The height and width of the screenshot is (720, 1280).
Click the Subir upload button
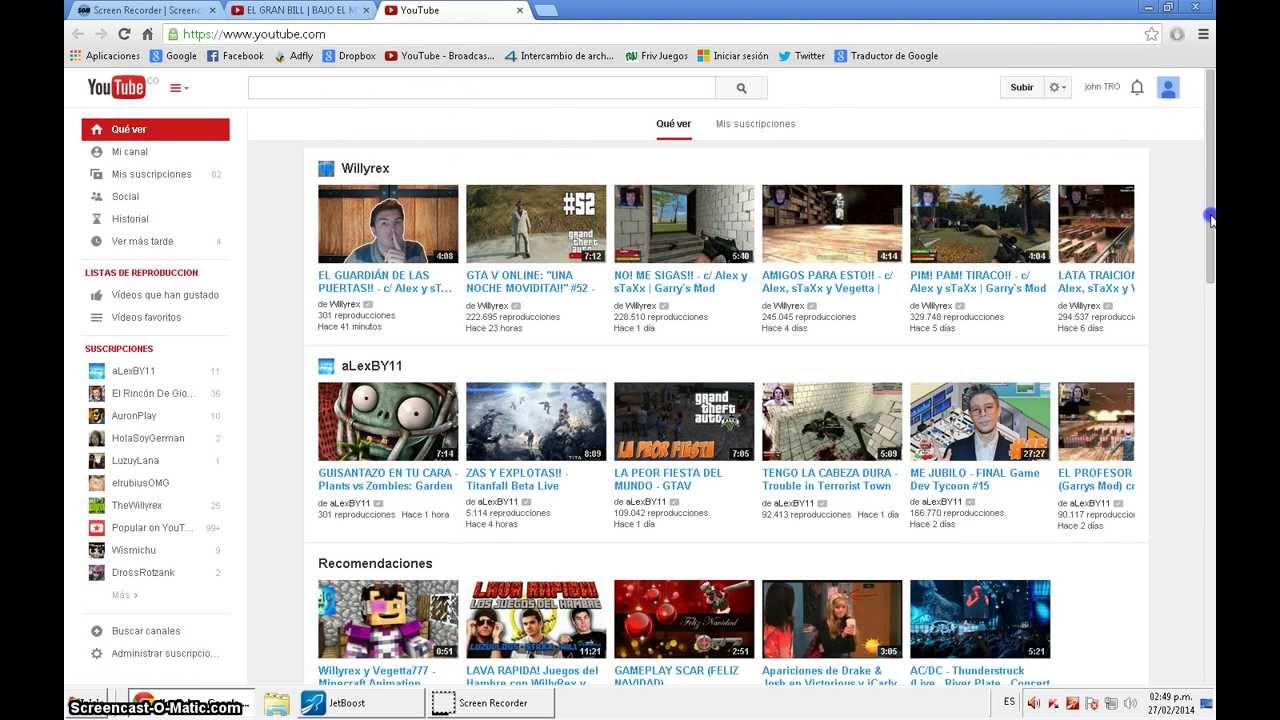1022,88
